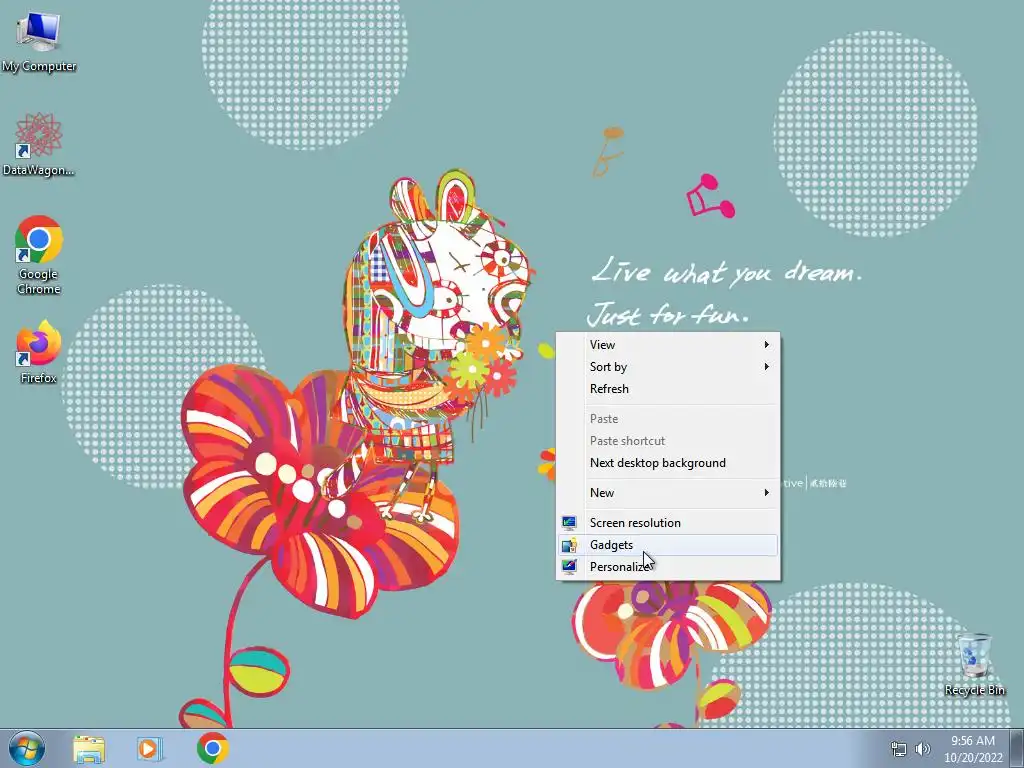Click the Gadgets menu item icon
Image resolution: width=1024 pixels, height=768 pixels.
coord(569,545)
